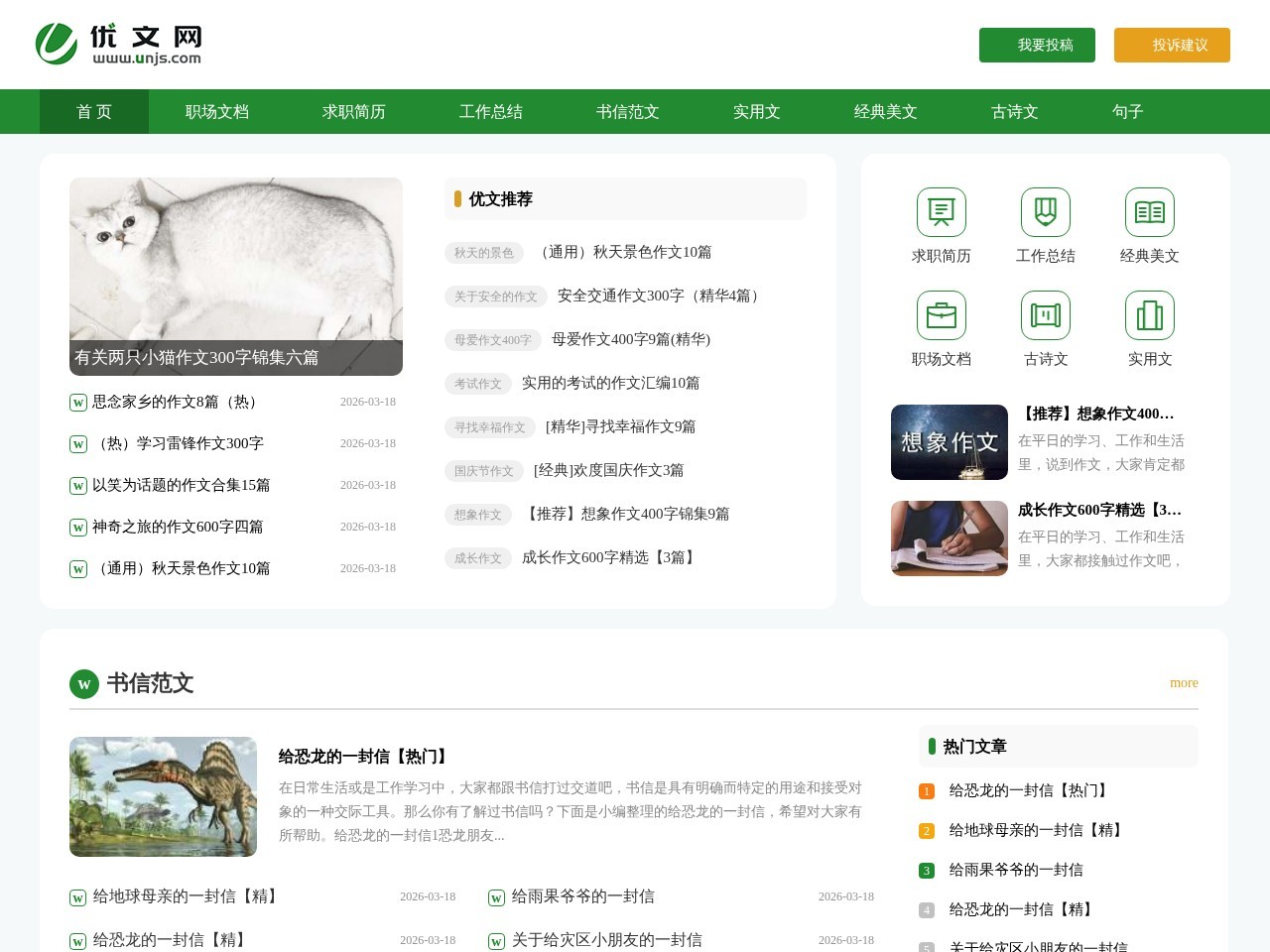1270x952 pixels.
Task: Click the 我要投稿 button
Action: tap(1037, 45)
